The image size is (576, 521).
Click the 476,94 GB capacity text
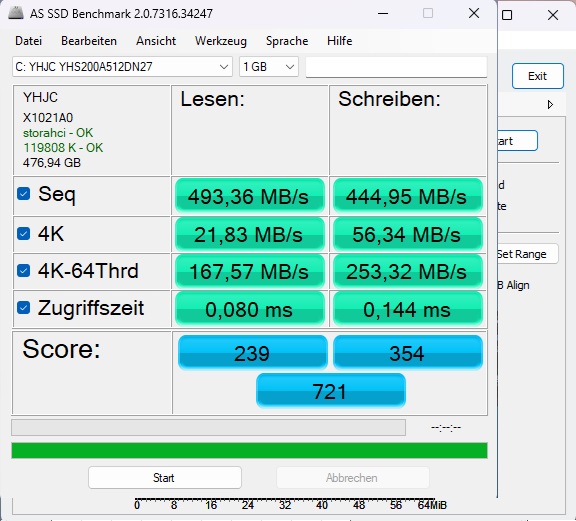(x=52, y=163)
